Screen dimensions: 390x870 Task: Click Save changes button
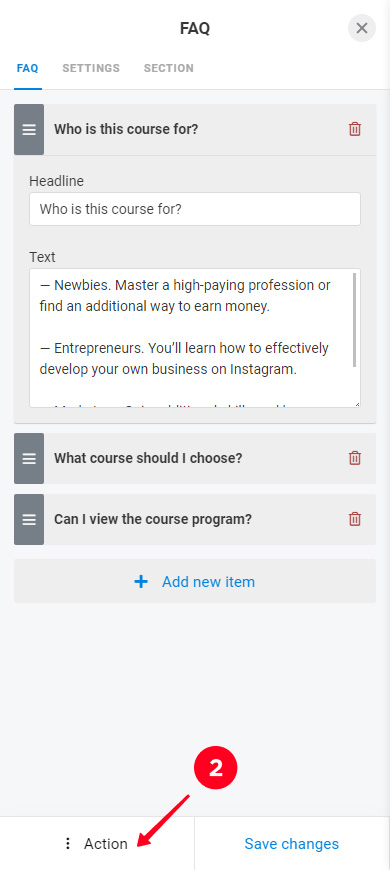292,843
